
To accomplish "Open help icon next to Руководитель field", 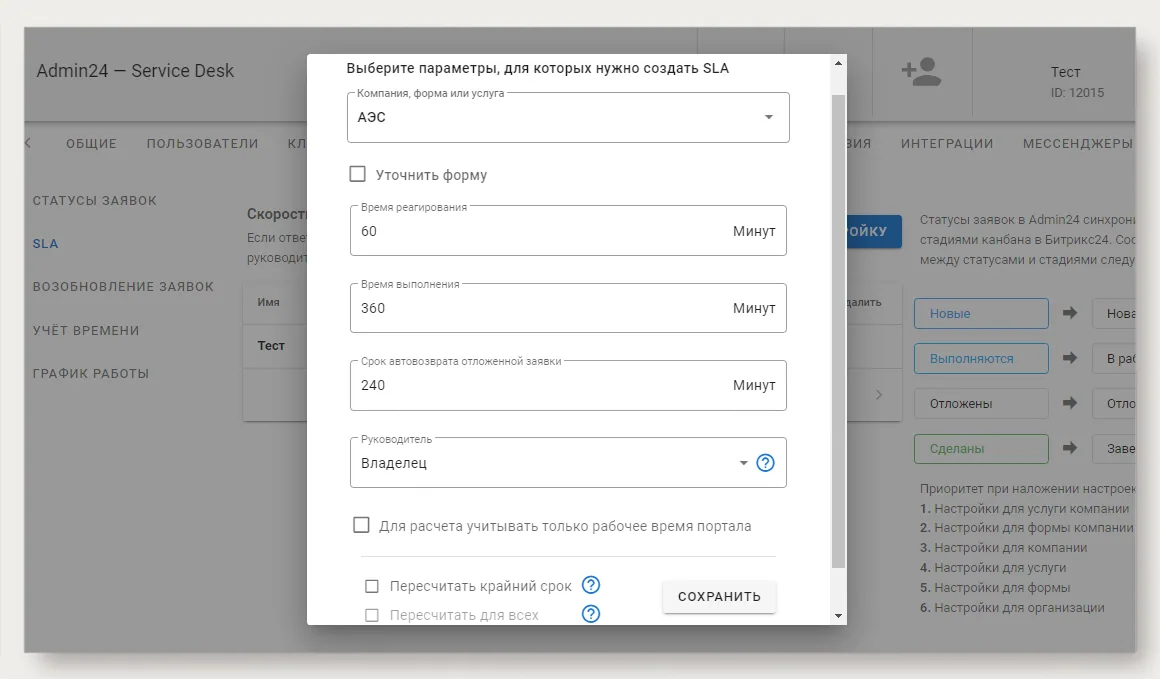I will [766, 463].
